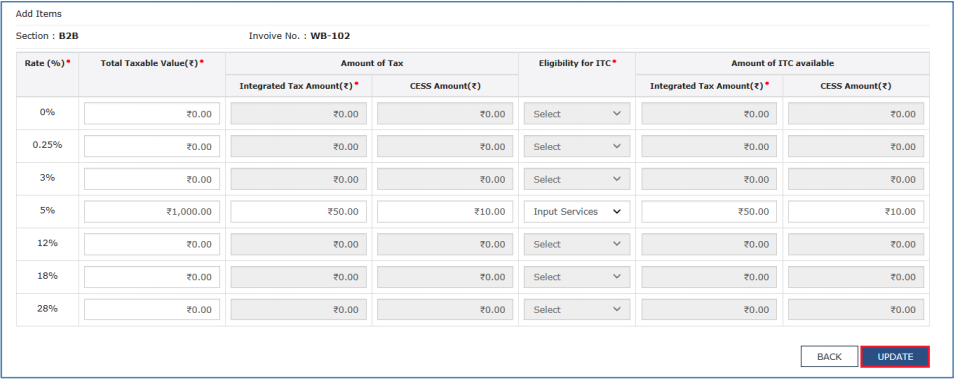
Task: Click Total Taxable Value field for 0% rate
Action: point(152,114)
